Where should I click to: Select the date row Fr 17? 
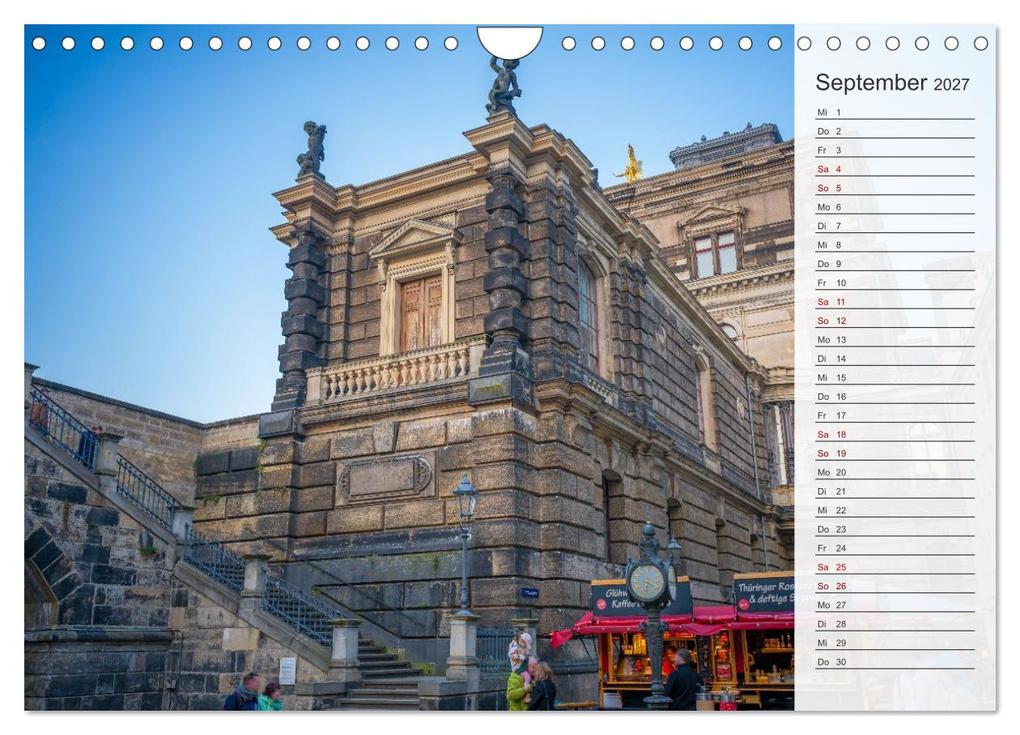(x=894, y=415)
